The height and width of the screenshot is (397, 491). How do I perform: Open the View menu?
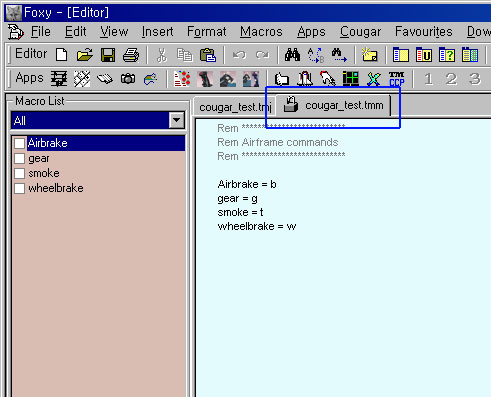(114, 32)
